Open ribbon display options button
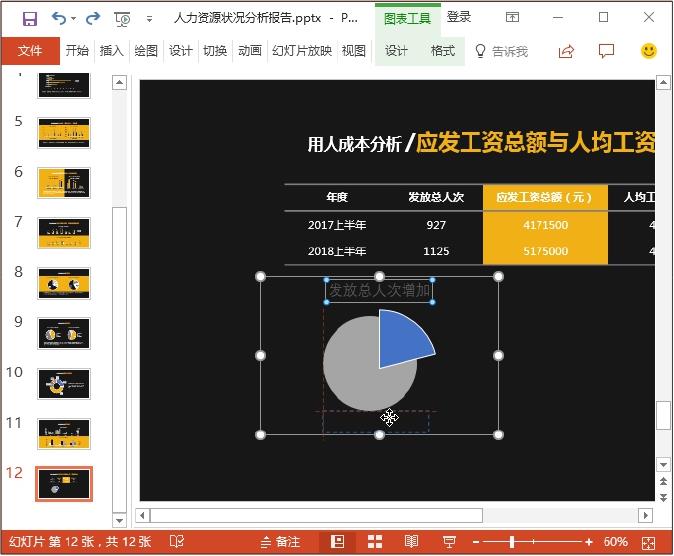 [512, 18]
